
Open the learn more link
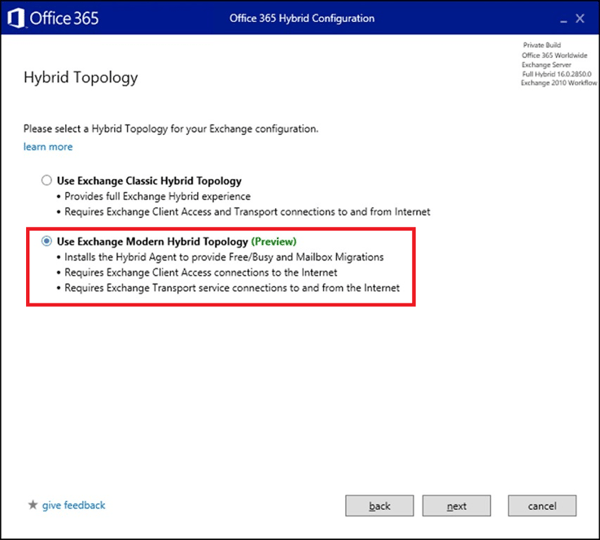[48, 147]
